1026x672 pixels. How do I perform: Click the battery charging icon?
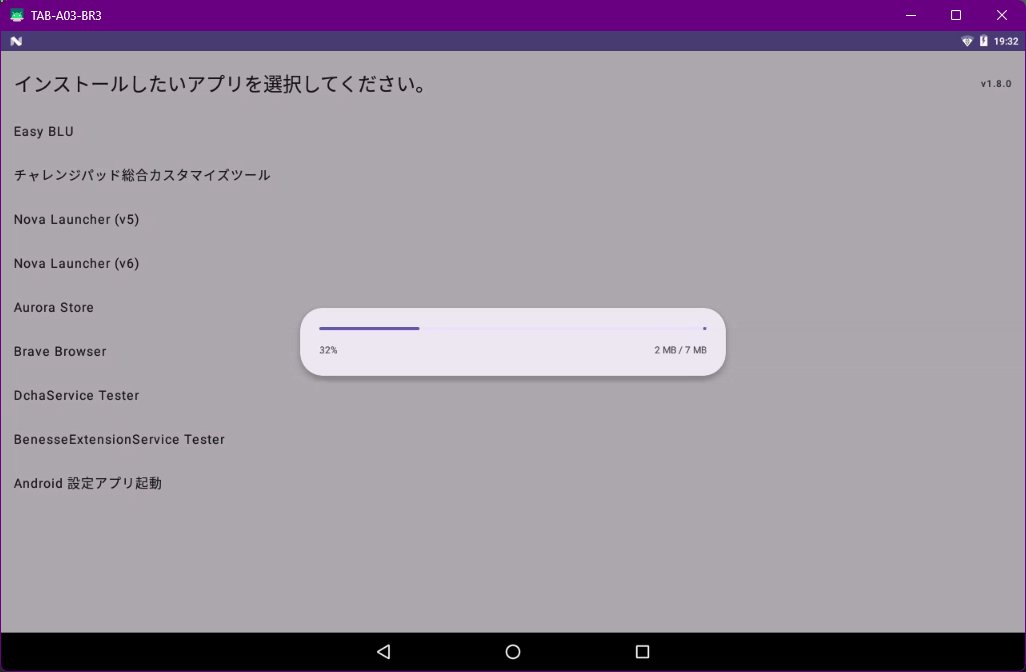(983, 41)
